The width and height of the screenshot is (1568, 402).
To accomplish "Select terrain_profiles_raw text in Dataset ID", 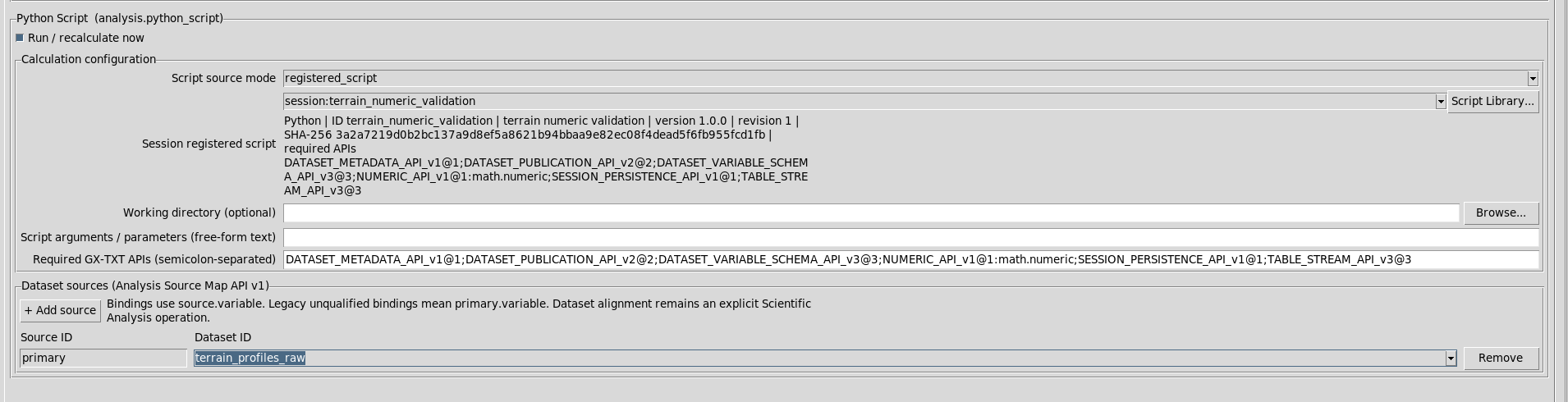I will [250, 359].
